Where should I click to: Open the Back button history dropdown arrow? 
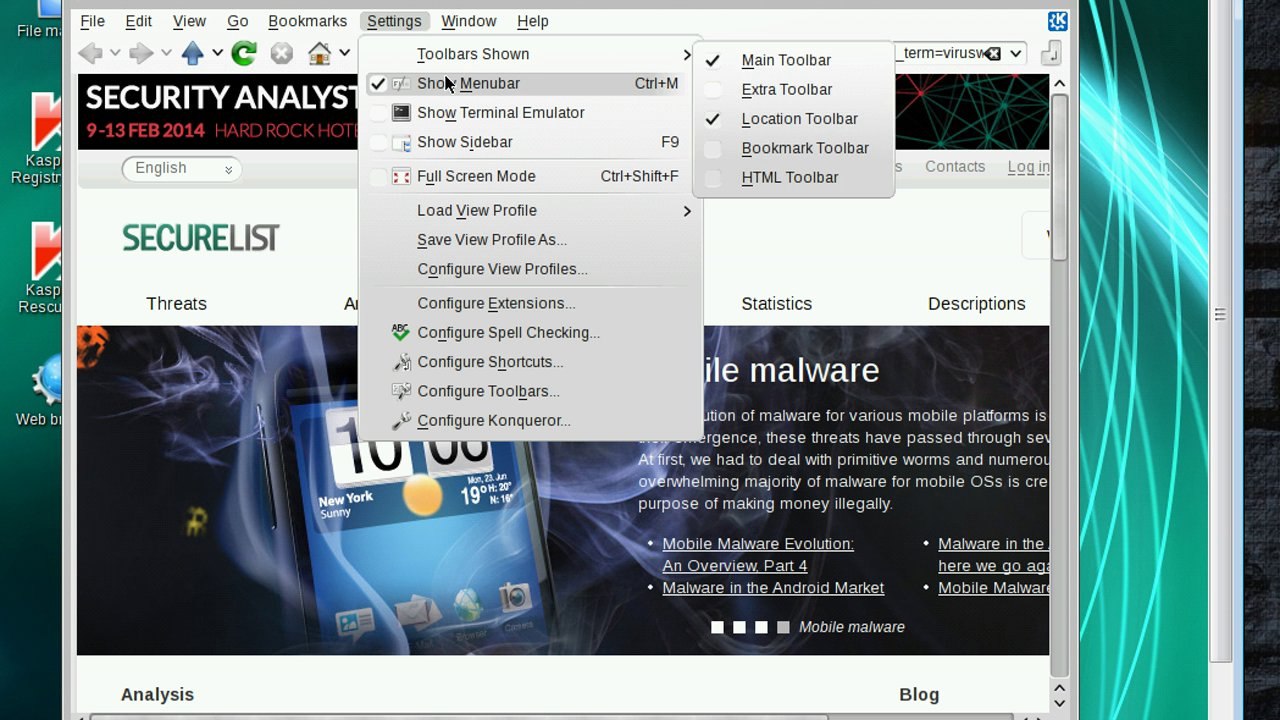pos(115,53)
